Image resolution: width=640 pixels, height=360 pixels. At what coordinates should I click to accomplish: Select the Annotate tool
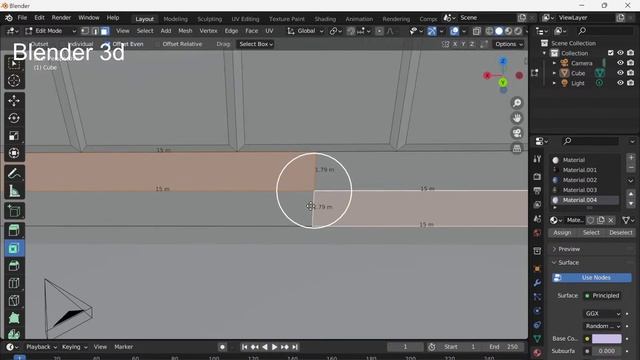click(14, 173)
